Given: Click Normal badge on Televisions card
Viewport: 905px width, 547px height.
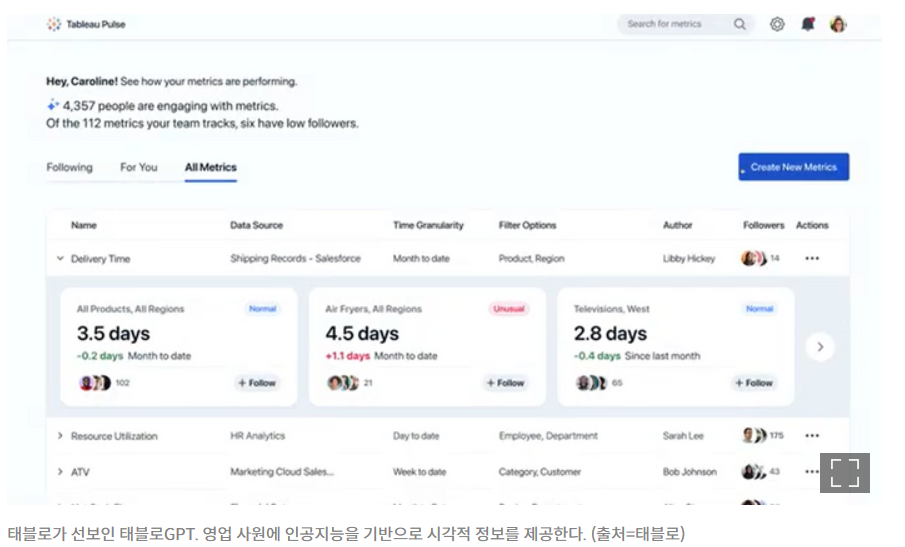Looking at the screenshot, I should click(759, 309).
